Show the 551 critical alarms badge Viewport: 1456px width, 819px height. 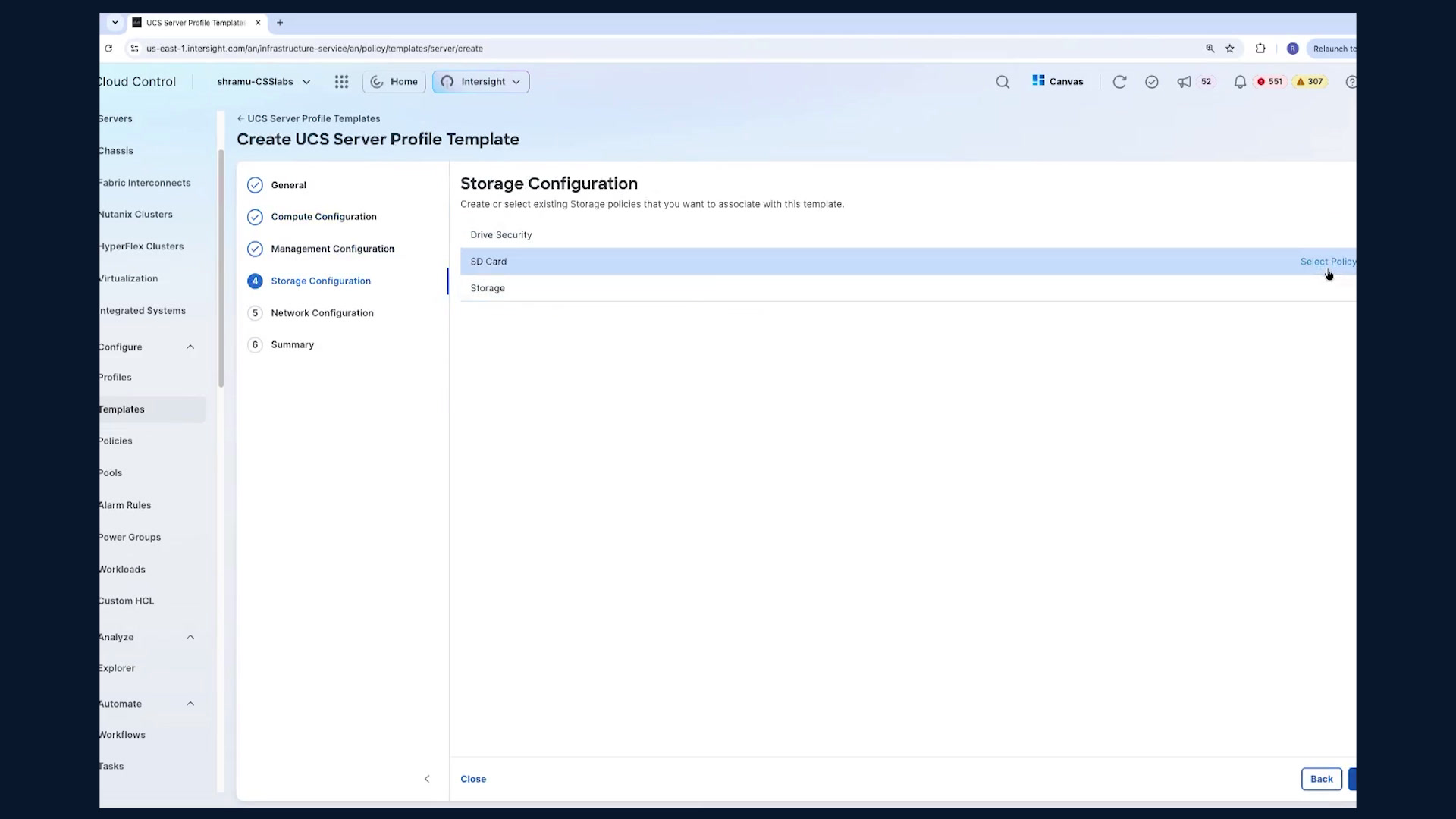coord(1270,82)
